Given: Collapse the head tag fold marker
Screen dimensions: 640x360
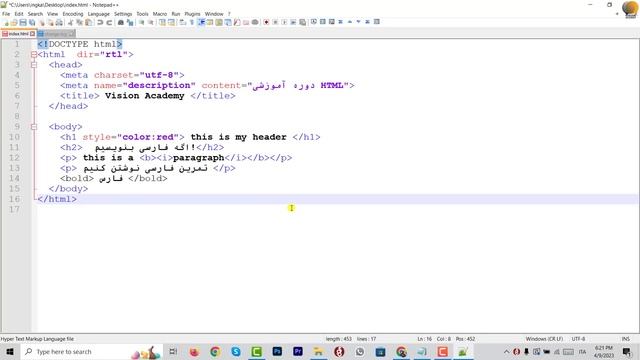Looking at the screenshot, I should (34, 65).
